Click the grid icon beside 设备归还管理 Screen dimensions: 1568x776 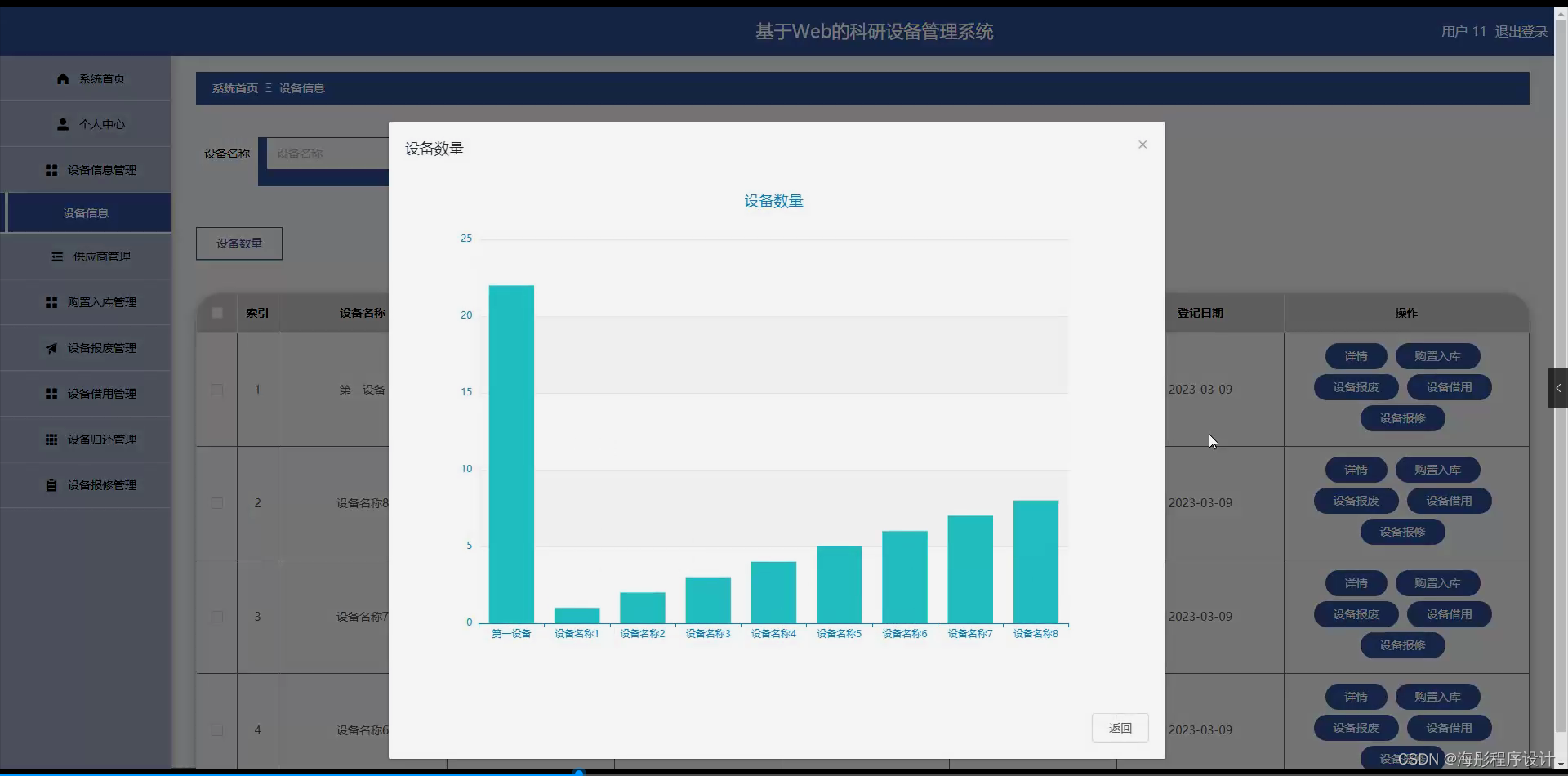(51, 439)
